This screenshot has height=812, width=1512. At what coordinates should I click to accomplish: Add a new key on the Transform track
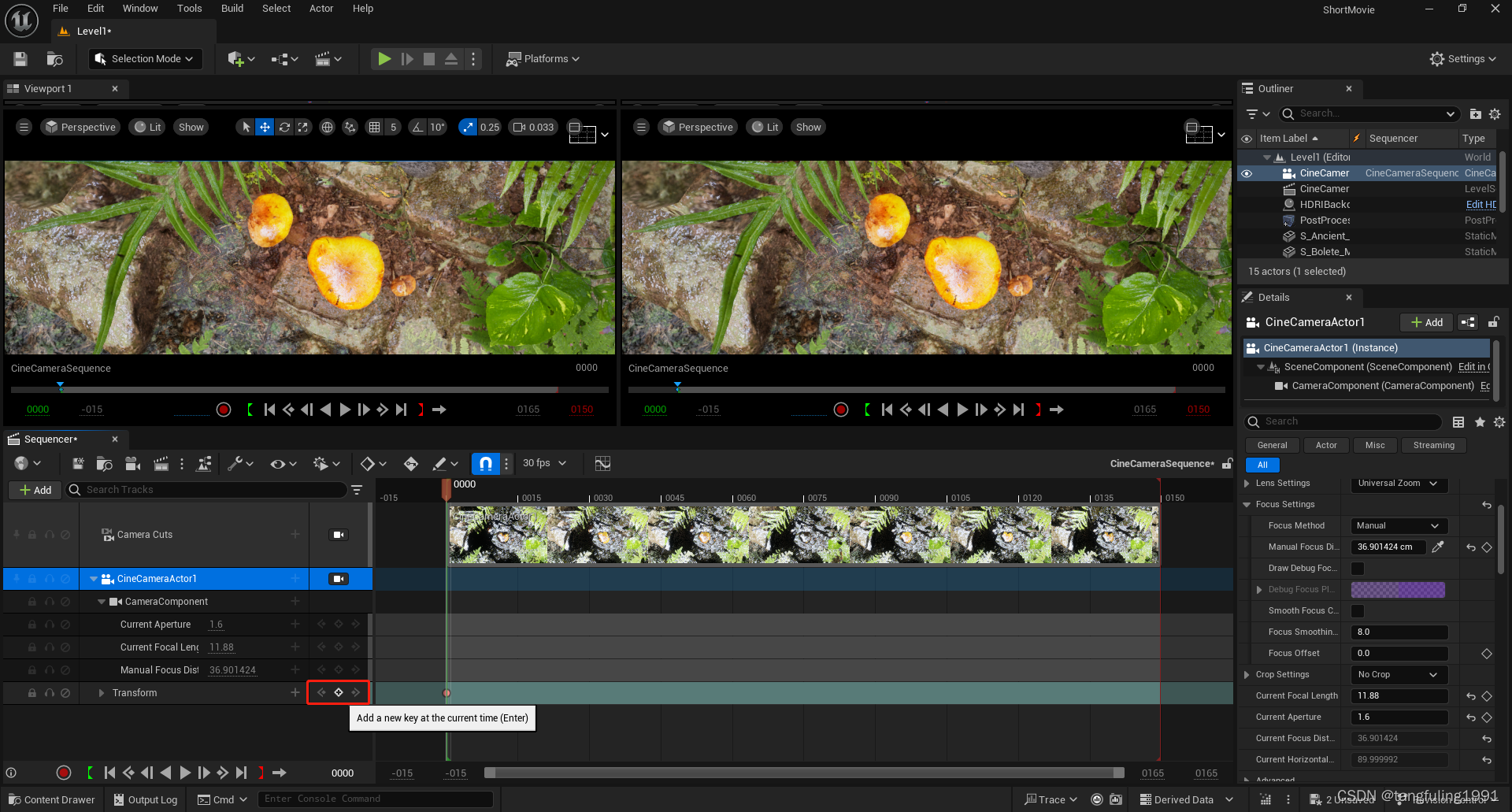point(339,692)
